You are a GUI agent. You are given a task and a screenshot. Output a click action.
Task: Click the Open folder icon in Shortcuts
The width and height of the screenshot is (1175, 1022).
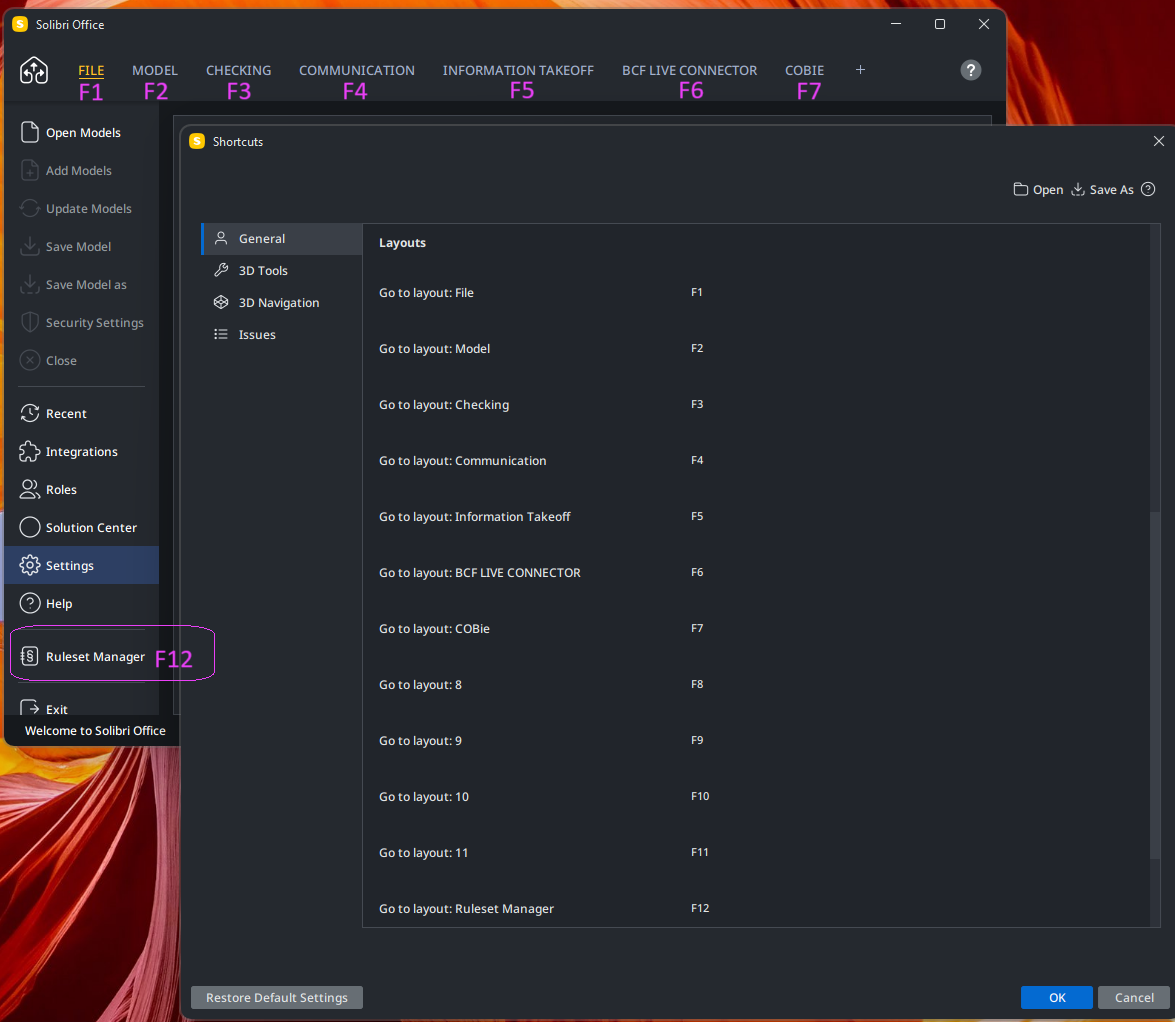[1021, 190]
